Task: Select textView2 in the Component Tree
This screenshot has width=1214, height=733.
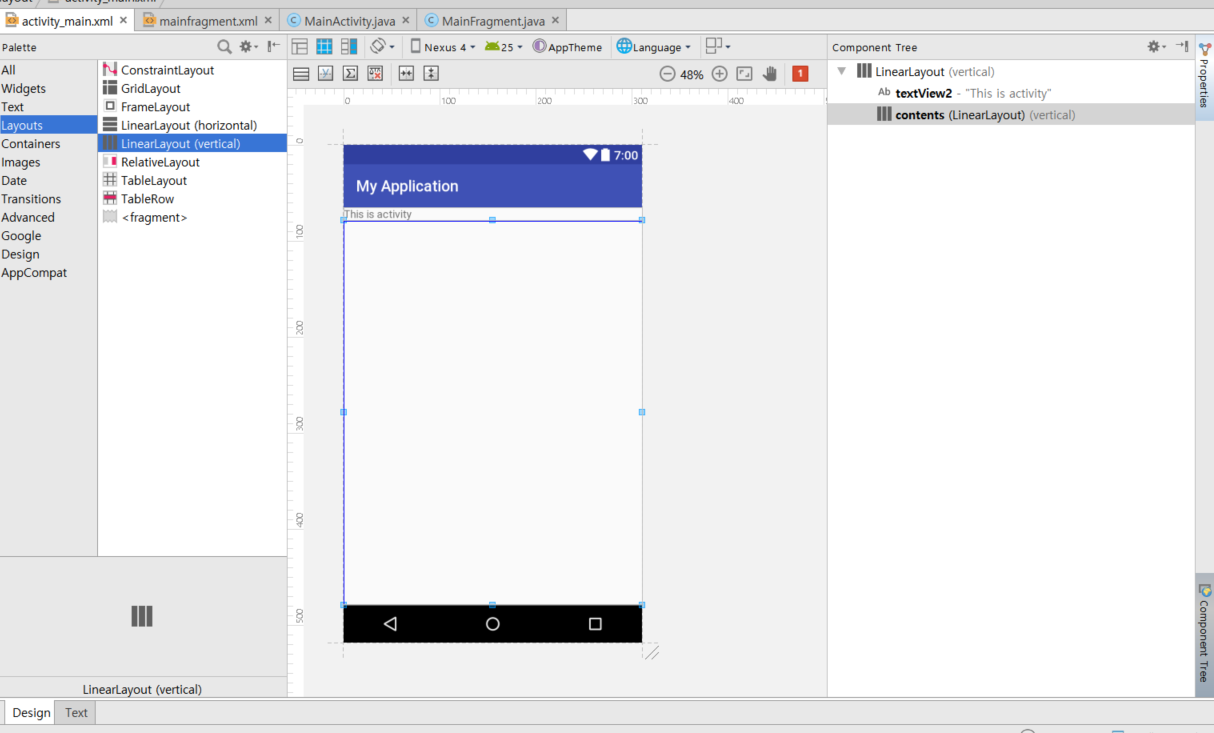Action: coord(923,93)
